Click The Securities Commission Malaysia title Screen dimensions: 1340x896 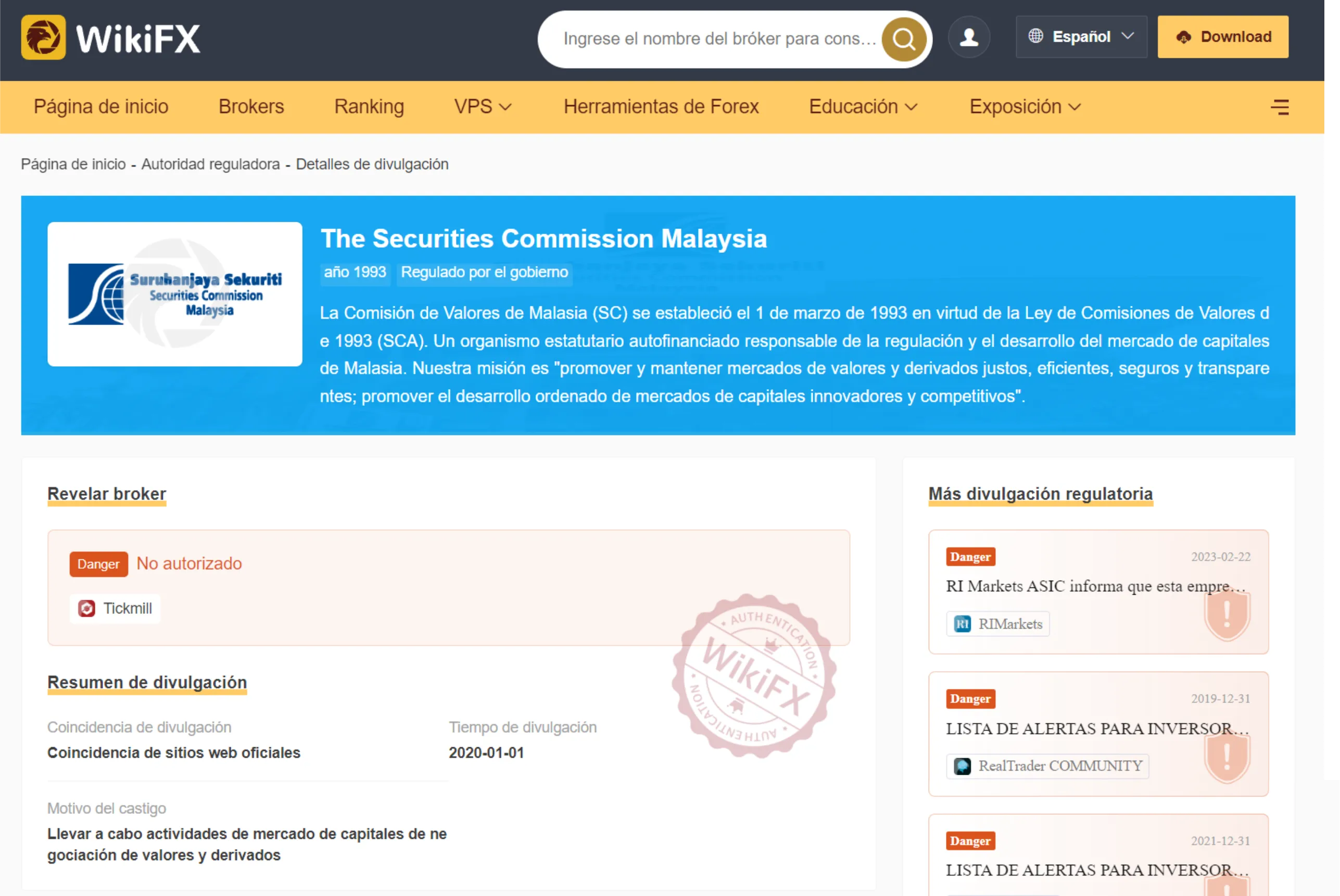pyautogui.click(x=543, y=239)
